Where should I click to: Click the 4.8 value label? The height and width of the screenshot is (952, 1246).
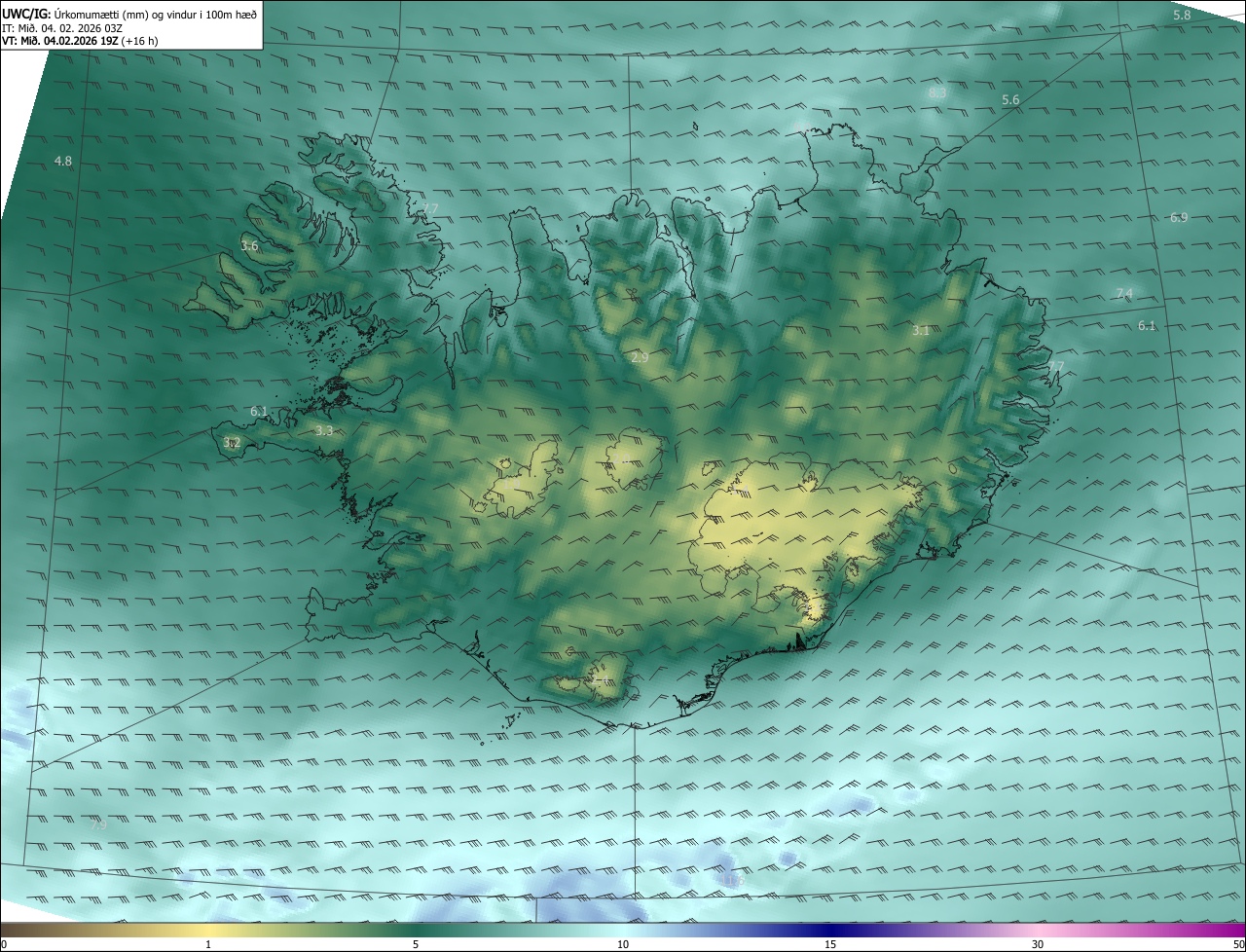[63, 161]
